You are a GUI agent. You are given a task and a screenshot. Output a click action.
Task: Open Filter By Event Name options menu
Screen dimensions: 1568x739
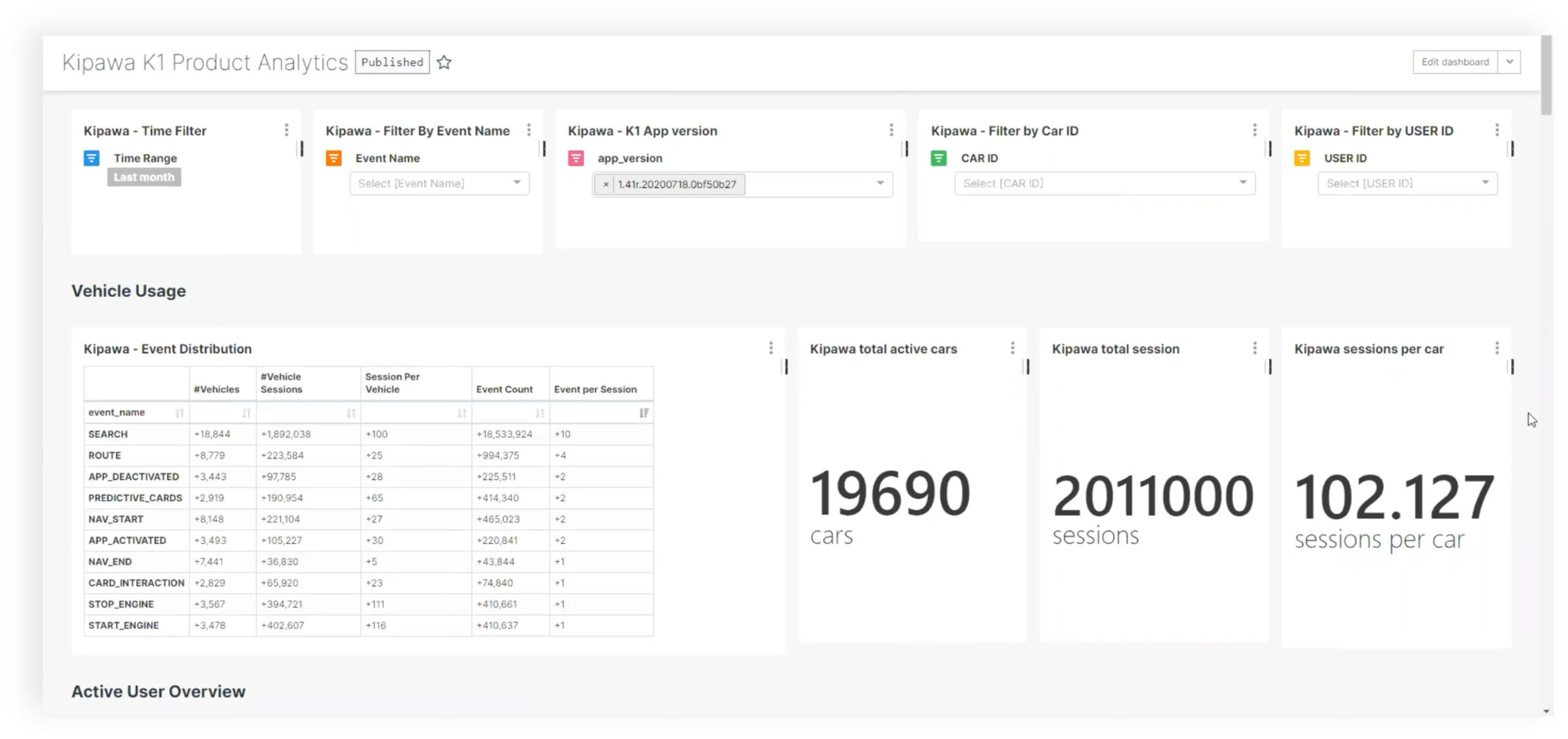pyautogui.click(x=529, y=130)
